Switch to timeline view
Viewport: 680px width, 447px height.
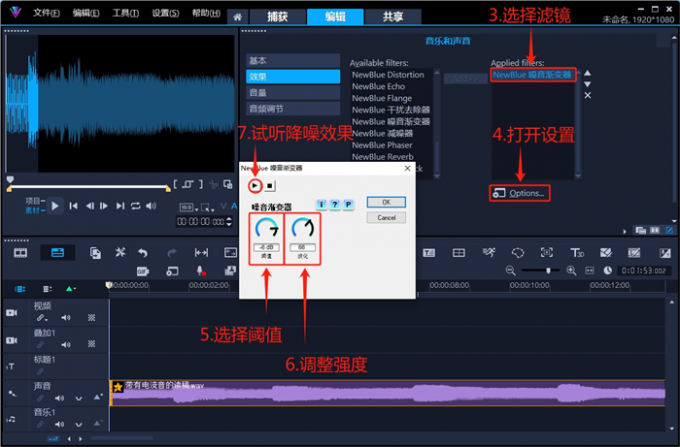[57, 253]
